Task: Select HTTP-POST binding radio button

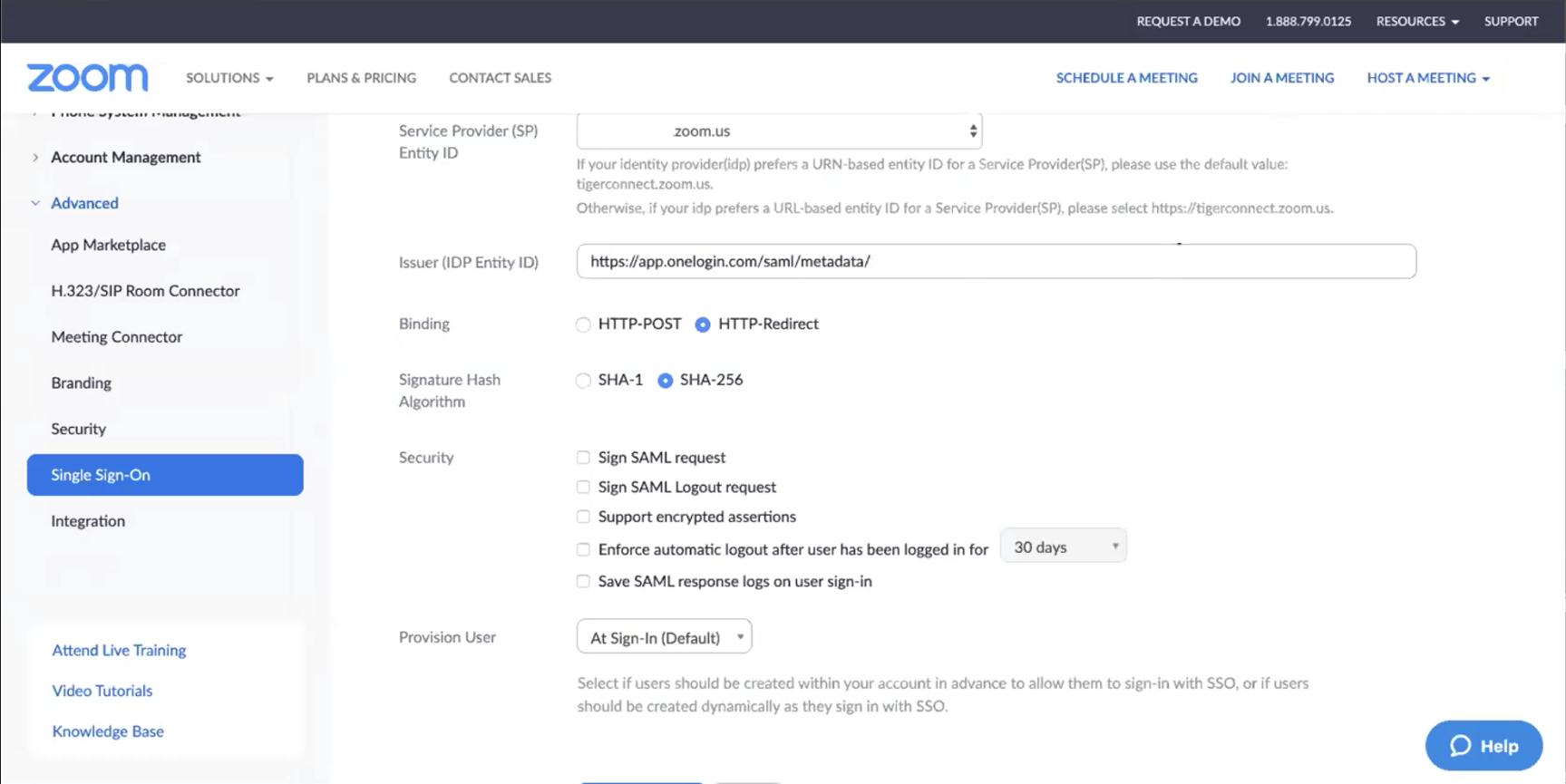Action: 583,324
